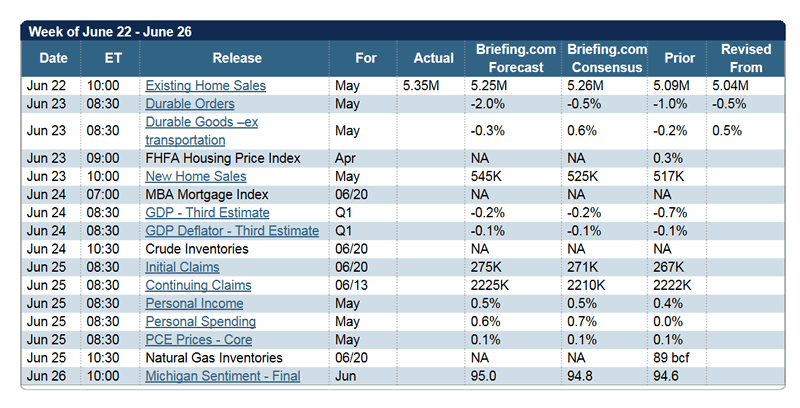Open the Initial Claims link
Viewport: 800px width, 408px height.
182,267
